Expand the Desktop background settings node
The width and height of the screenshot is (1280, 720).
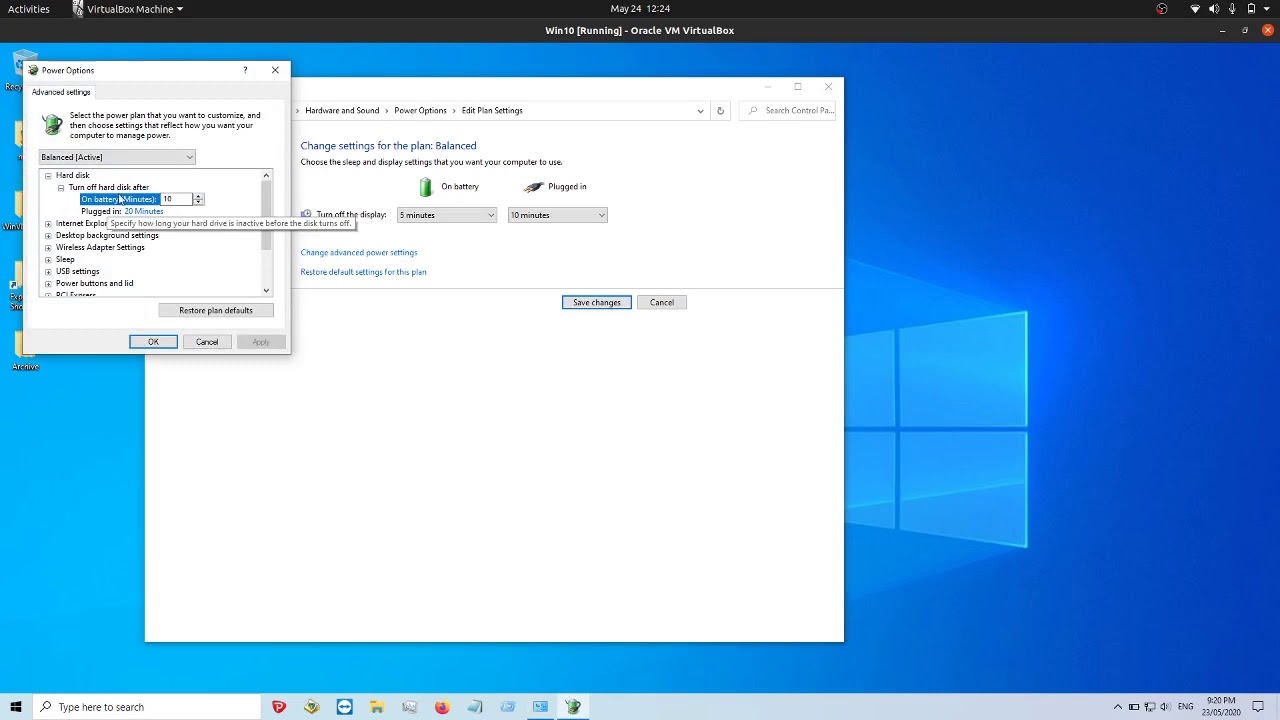(x=48, y=236)
